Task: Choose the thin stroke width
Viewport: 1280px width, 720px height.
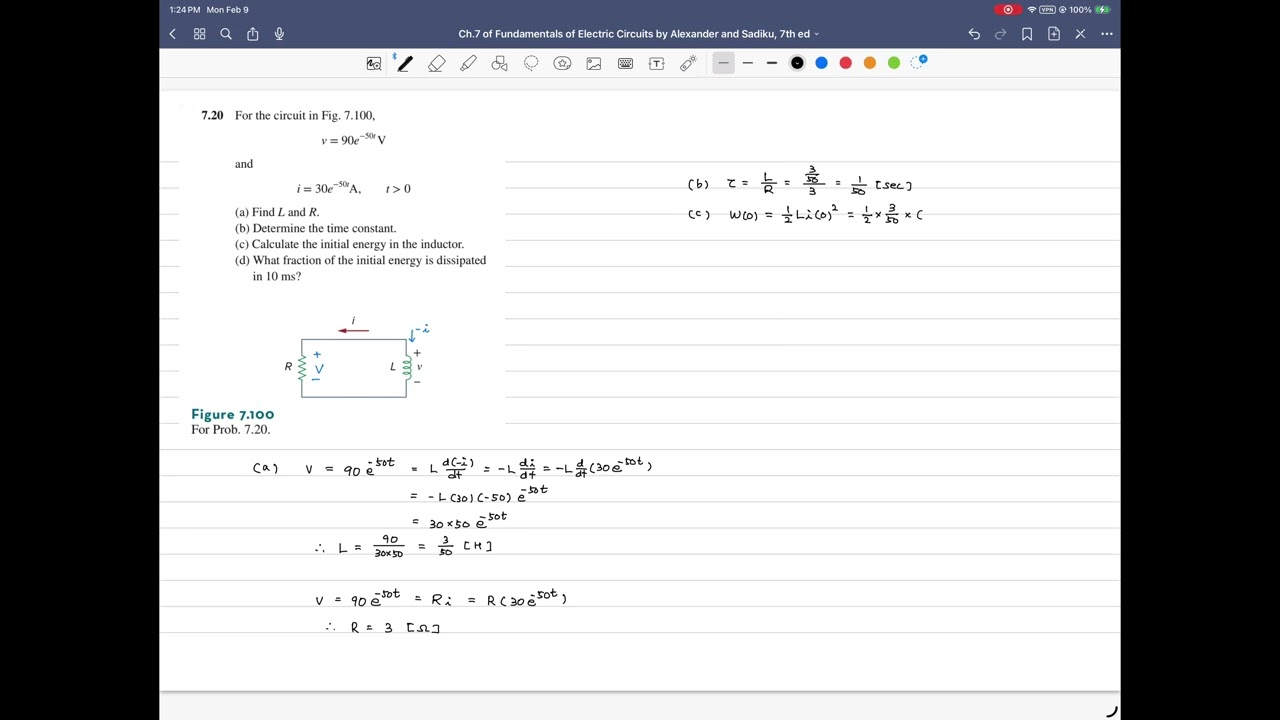Action: point(723,63)
